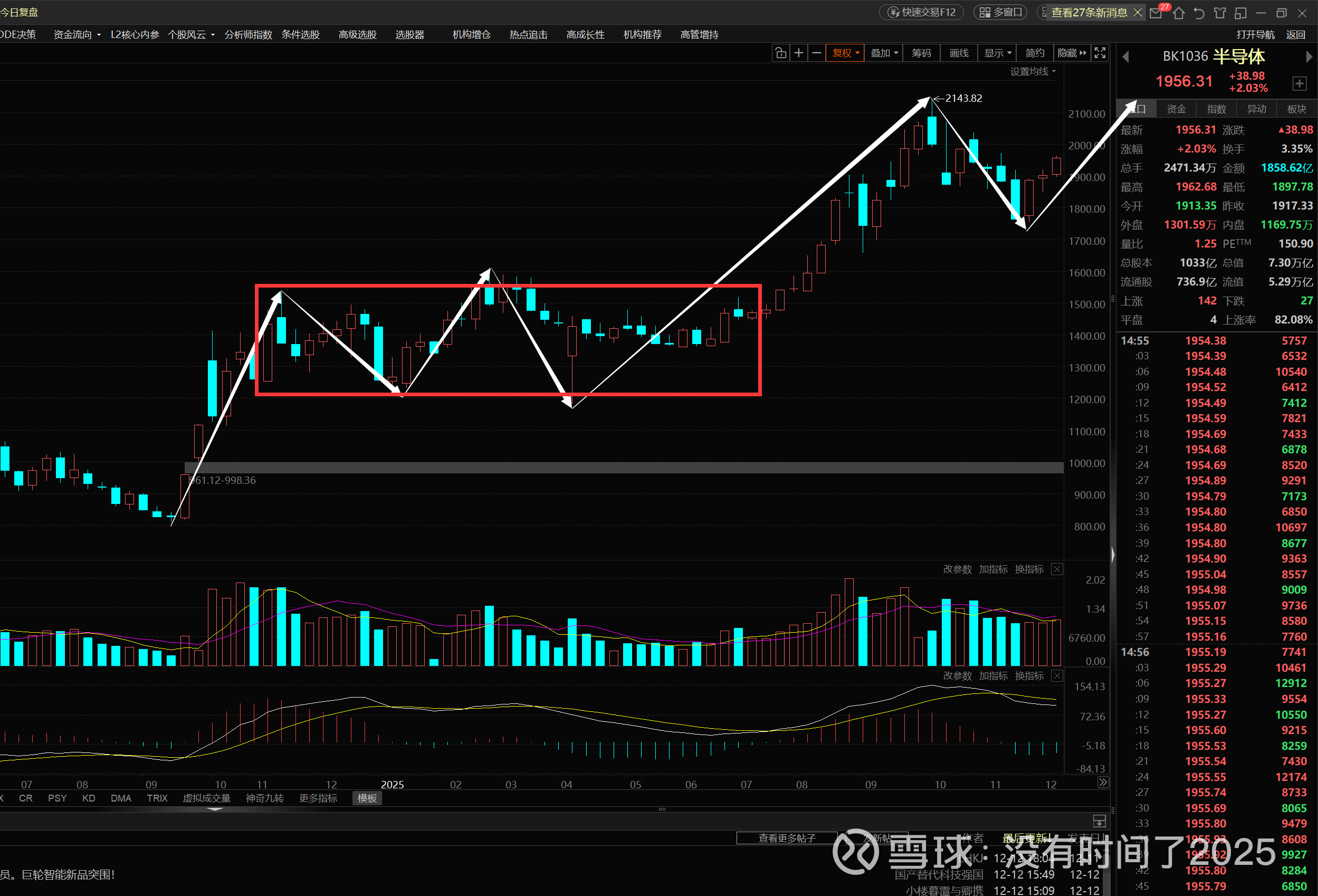Image resolution: width=1318 pixels, height=896 pixels.
Task: Enter fullscreen chart mode icon
Action: click(1100, 53)
